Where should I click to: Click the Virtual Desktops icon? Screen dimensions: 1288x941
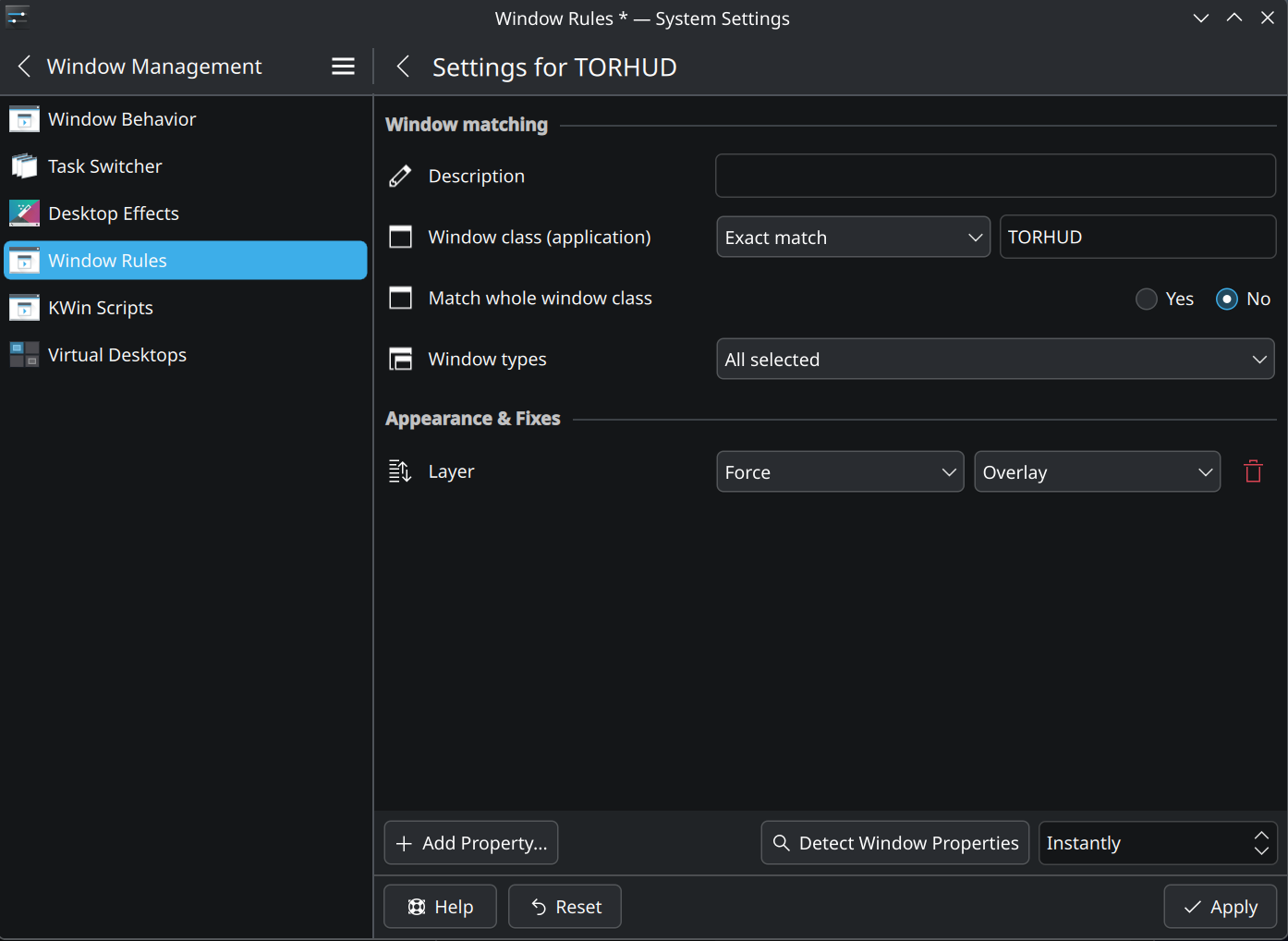pos(24,355)
